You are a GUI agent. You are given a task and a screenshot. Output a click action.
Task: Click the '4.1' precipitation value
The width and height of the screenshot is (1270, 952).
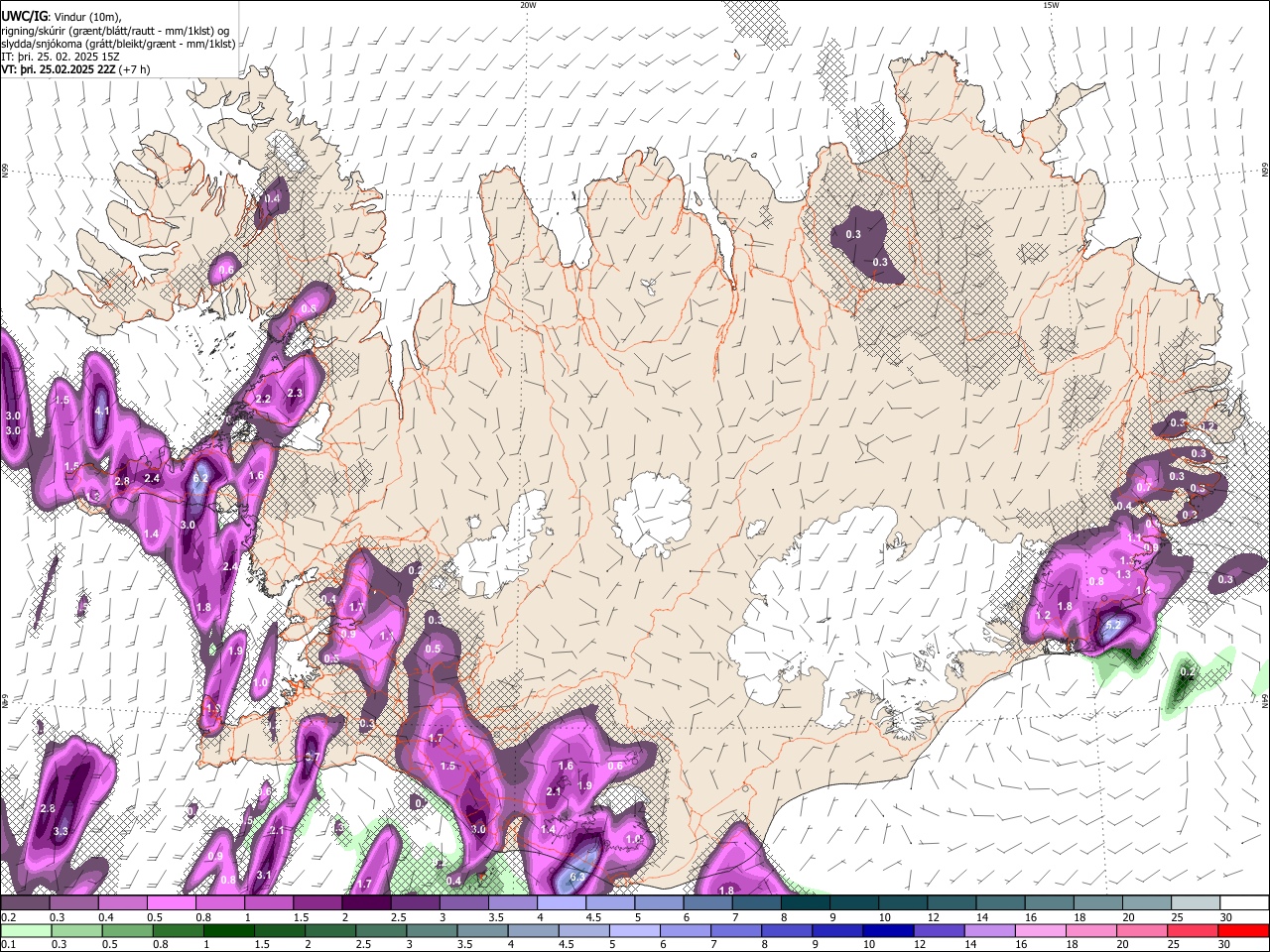click(101, 411)
